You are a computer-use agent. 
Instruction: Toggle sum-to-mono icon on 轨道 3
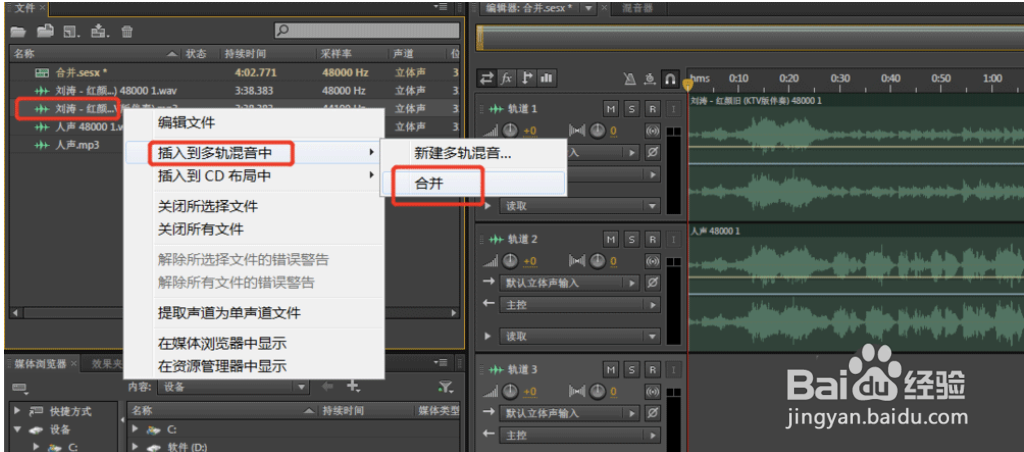pyautogui.click(x=652, y=391)
